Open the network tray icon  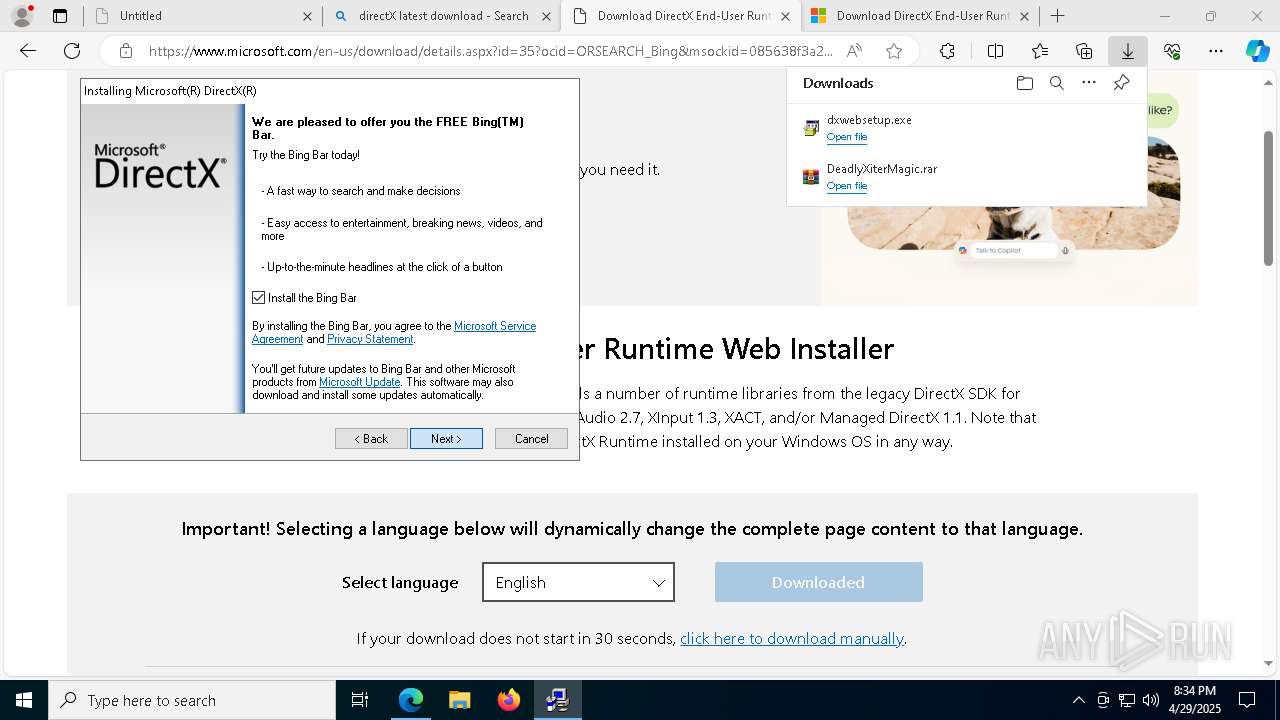click(x=1127, y=700)
